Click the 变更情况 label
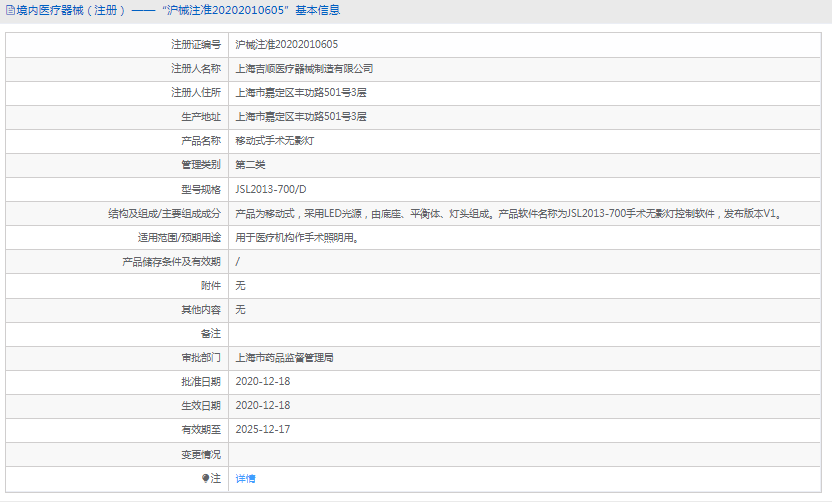The image size is (832, 502). pos(201,454)
